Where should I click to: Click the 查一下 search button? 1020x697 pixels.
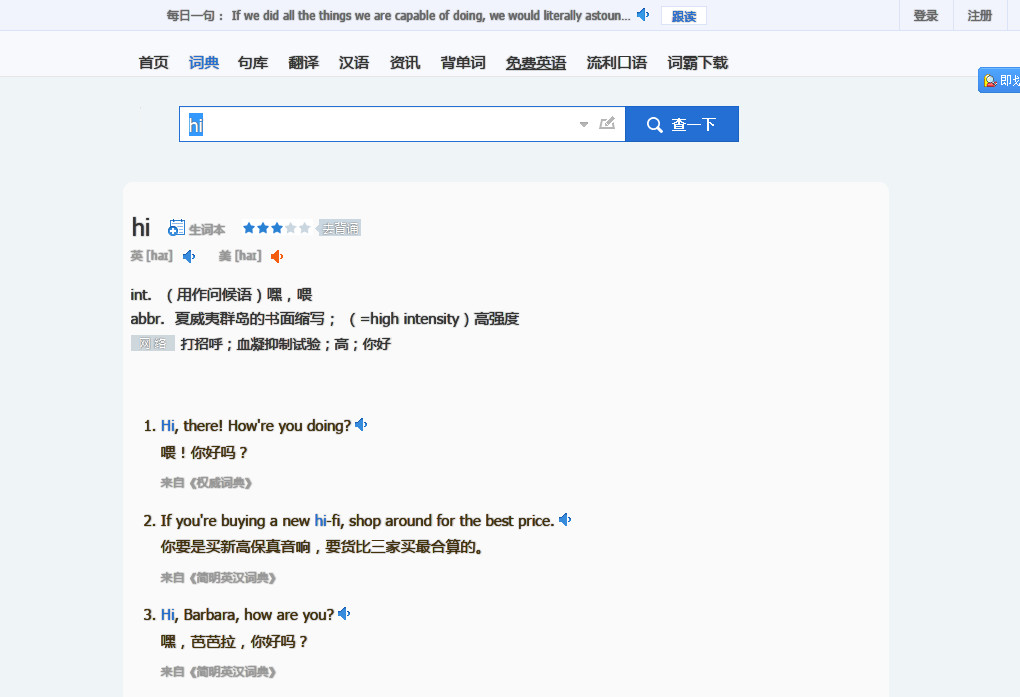[682, 124]
